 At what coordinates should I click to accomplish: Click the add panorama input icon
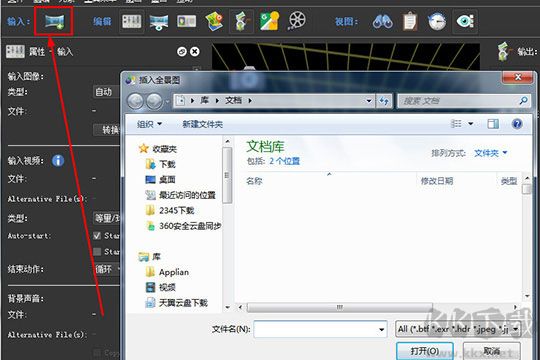(x=54, y=21)
